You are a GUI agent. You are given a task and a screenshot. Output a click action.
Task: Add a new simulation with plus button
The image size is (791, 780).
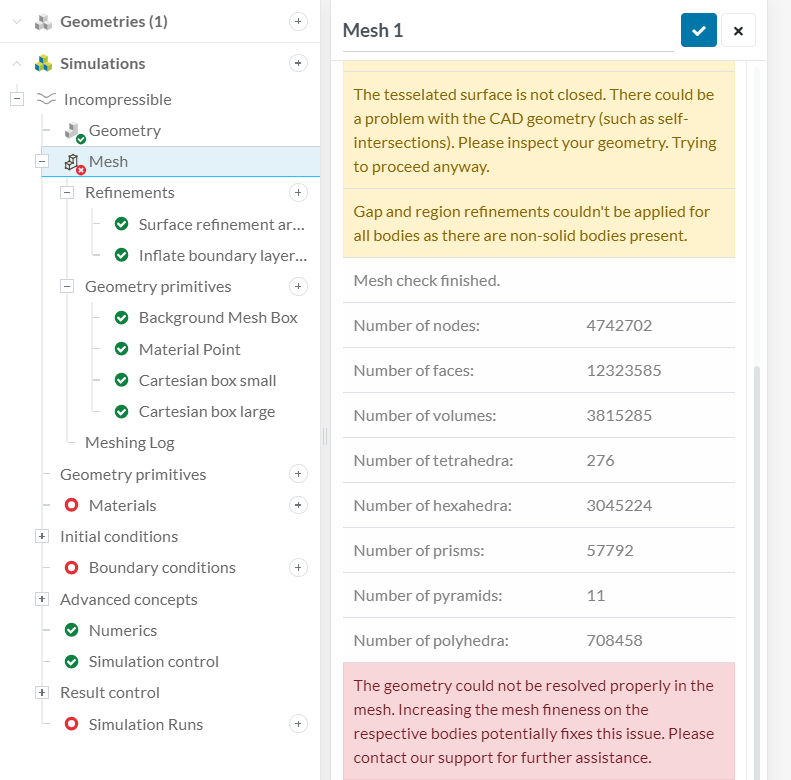298,63
